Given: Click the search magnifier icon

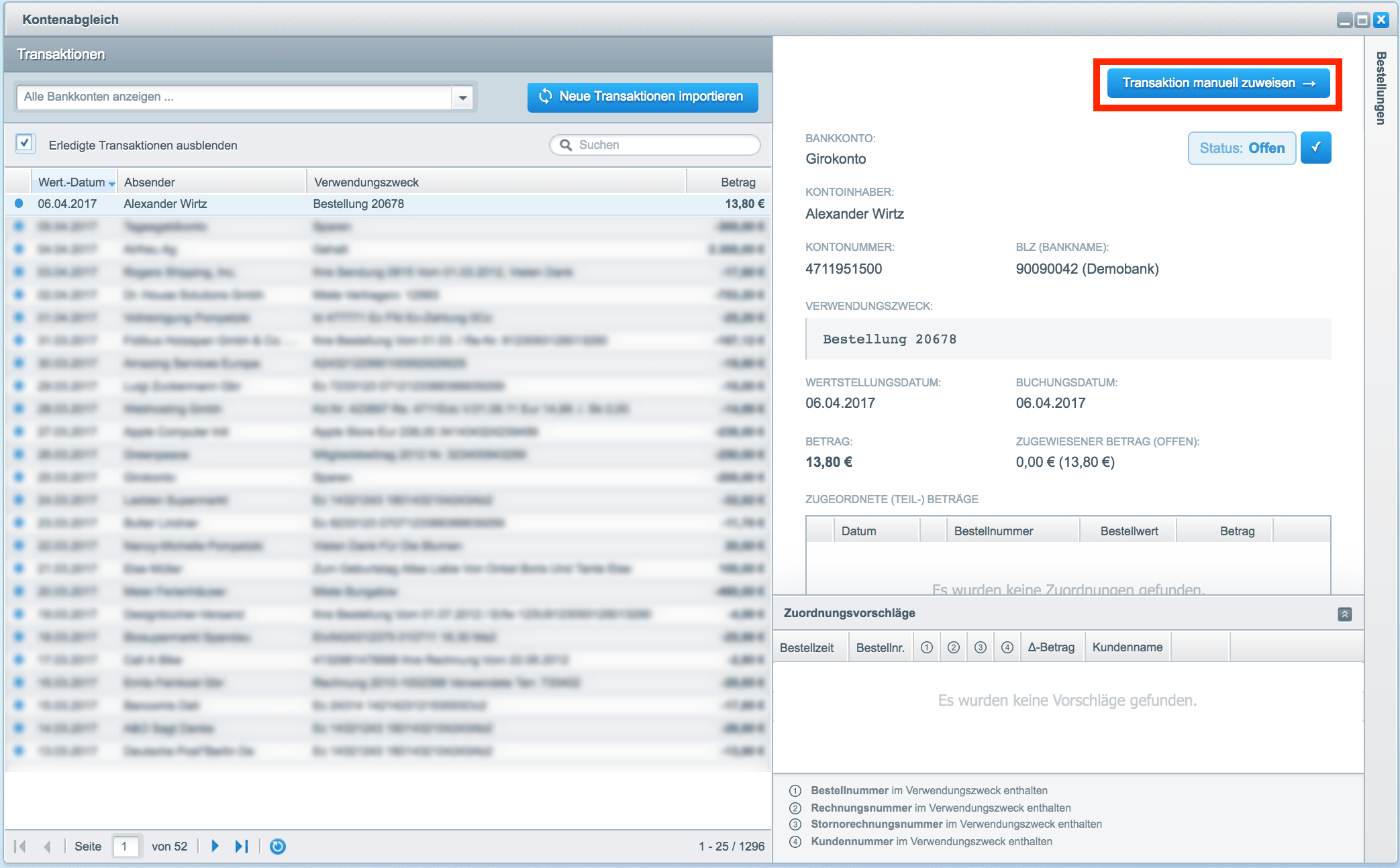Looking at the screenshot, I should [566, 145].
